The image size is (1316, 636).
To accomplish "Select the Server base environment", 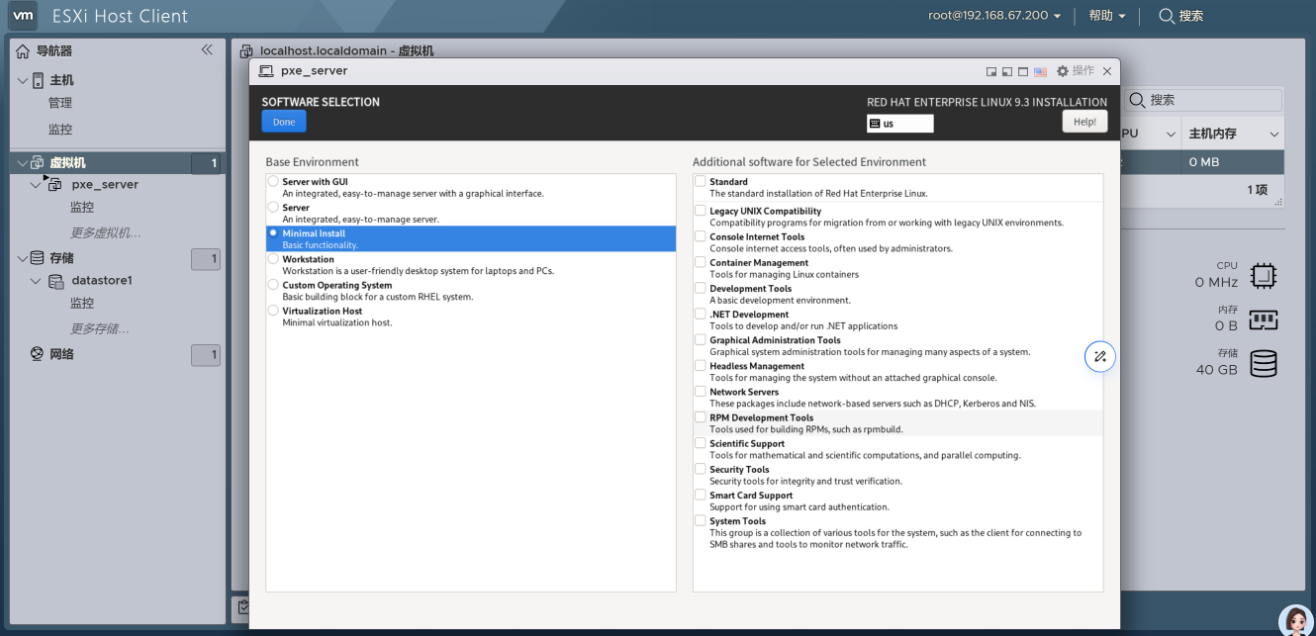I will (x=273, y=207).
